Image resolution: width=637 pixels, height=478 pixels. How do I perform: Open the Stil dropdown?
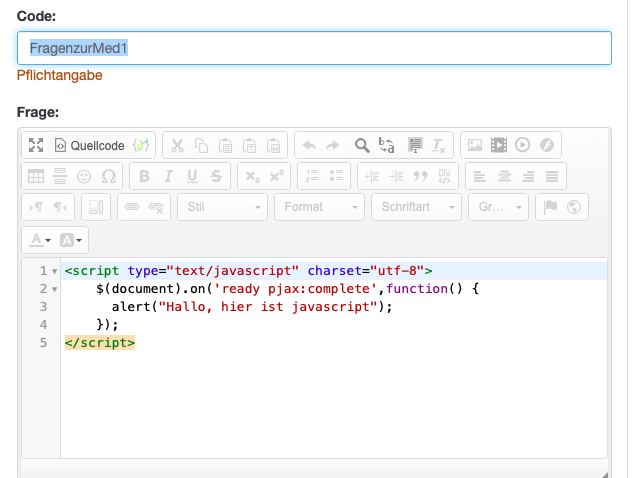click(x=222, y=207)
